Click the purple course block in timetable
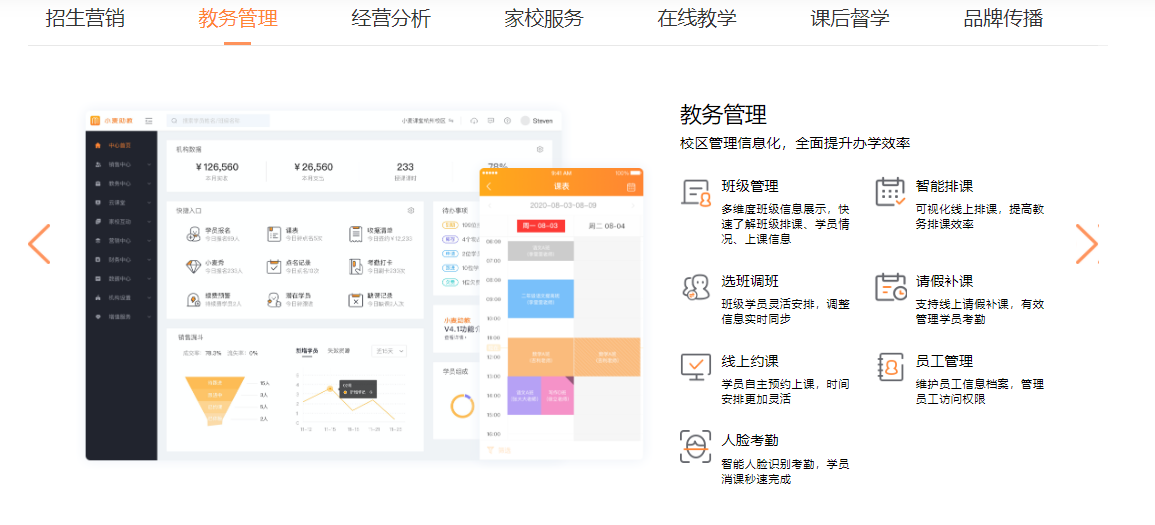 [x=524, y=396]
